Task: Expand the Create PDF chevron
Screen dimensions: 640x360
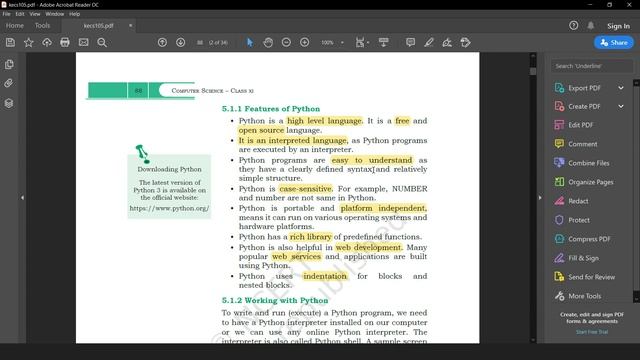Action: click(621, 107)
